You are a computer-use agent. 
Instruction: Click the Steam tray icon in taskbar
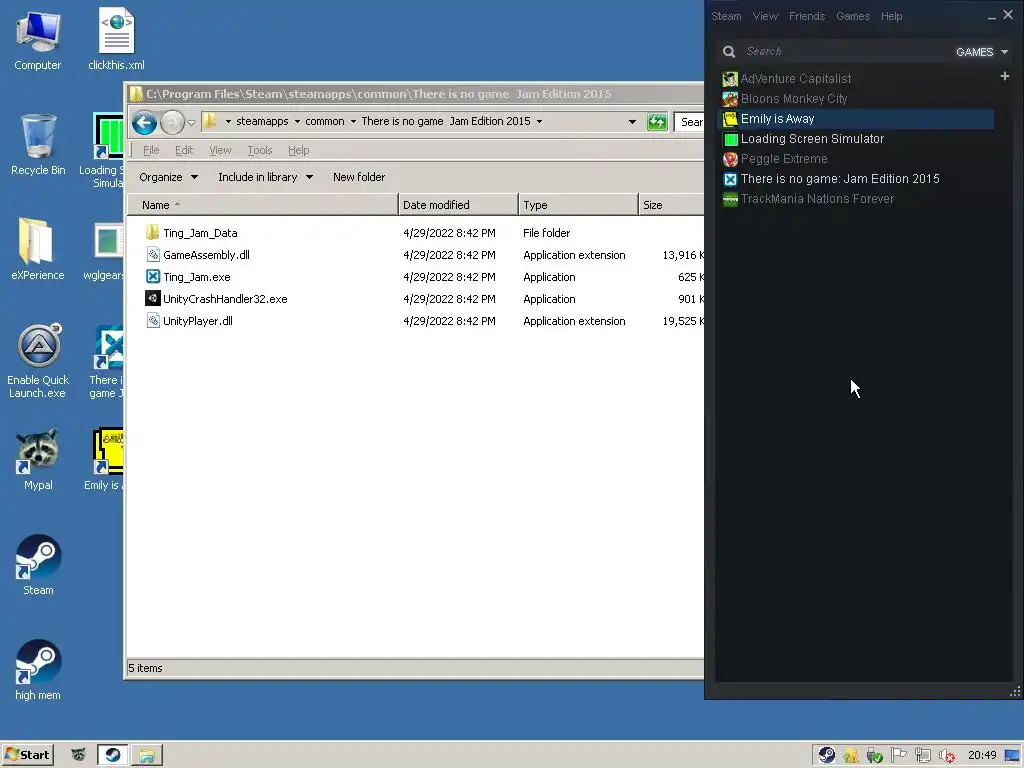pyautogui.click(x=827, y=755)
